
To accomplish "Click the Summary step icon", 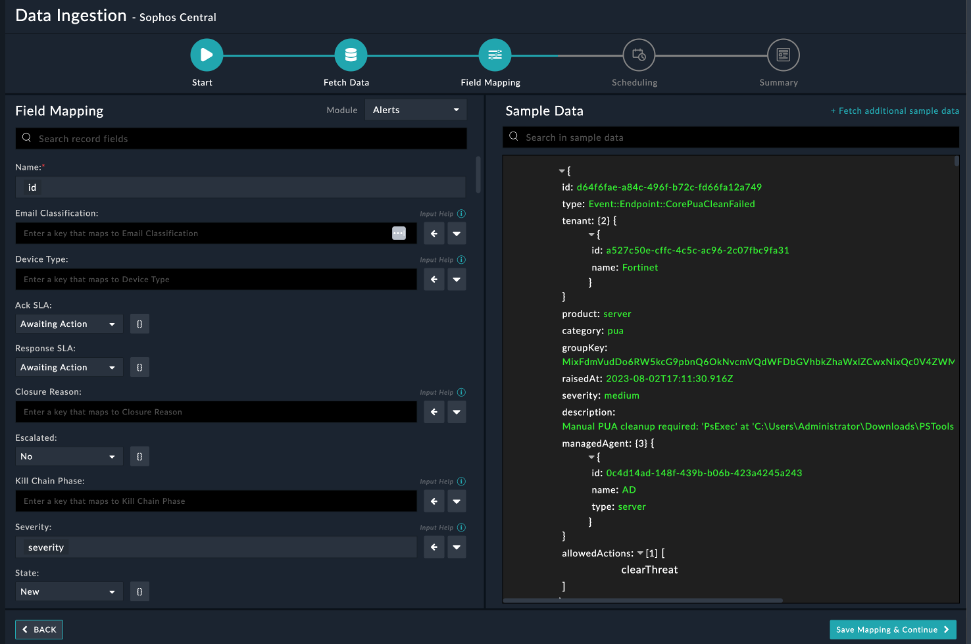I will click(x=782, y=54).
